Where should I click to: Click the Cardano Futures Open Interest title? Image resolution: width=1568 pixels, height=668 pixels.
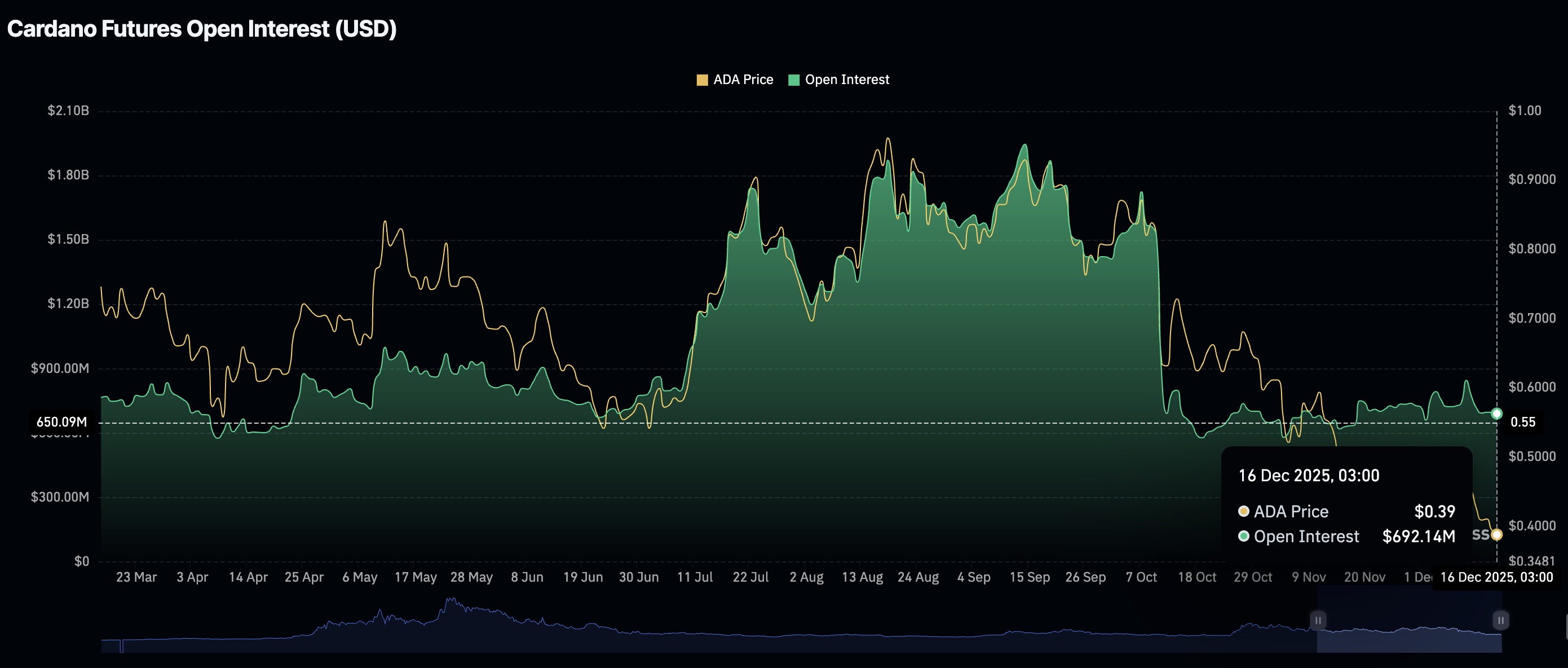(201, 29)
